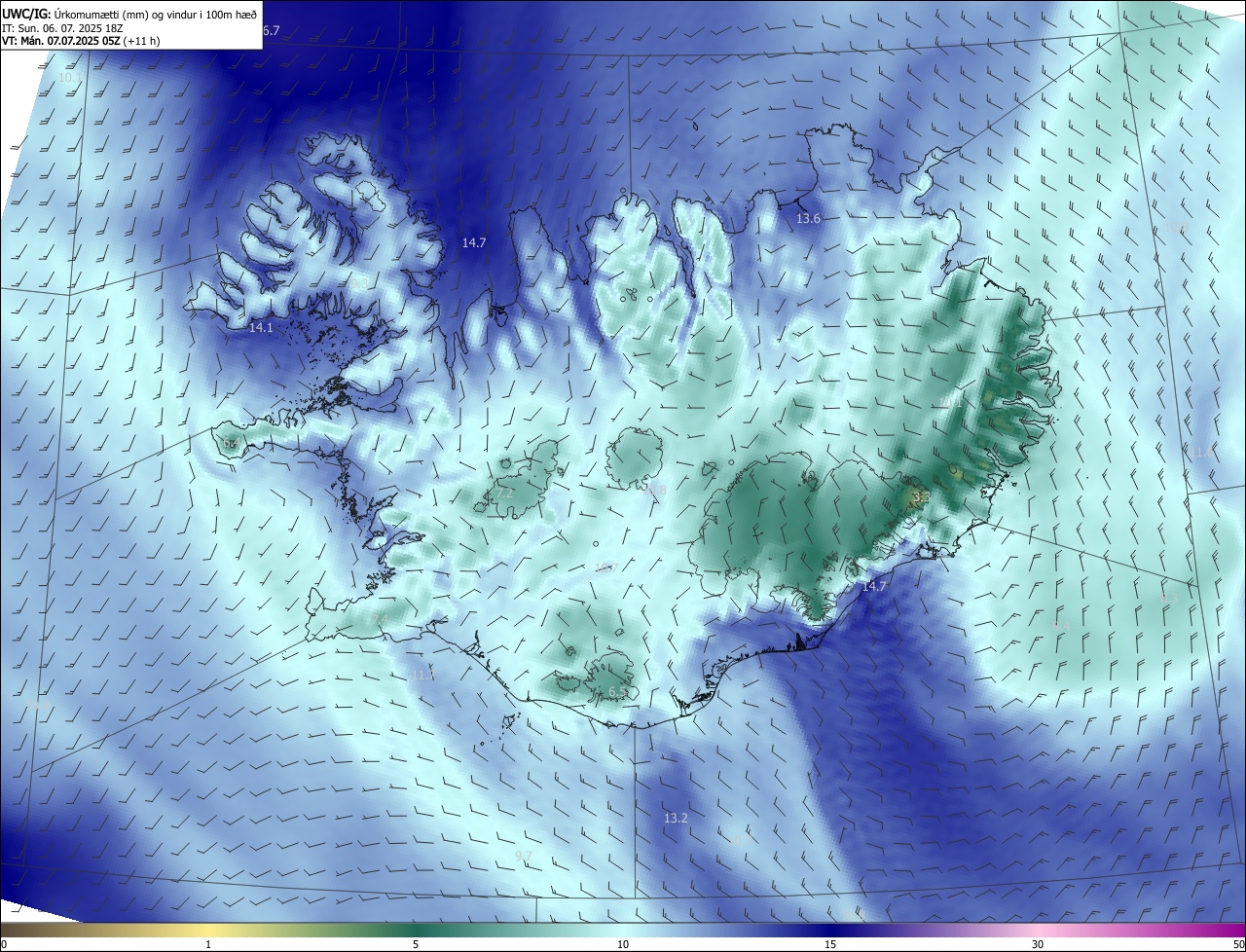Click the 13.2 value south of Iceland
This screenshot has width=1246, height=952.
coord(676,819)
